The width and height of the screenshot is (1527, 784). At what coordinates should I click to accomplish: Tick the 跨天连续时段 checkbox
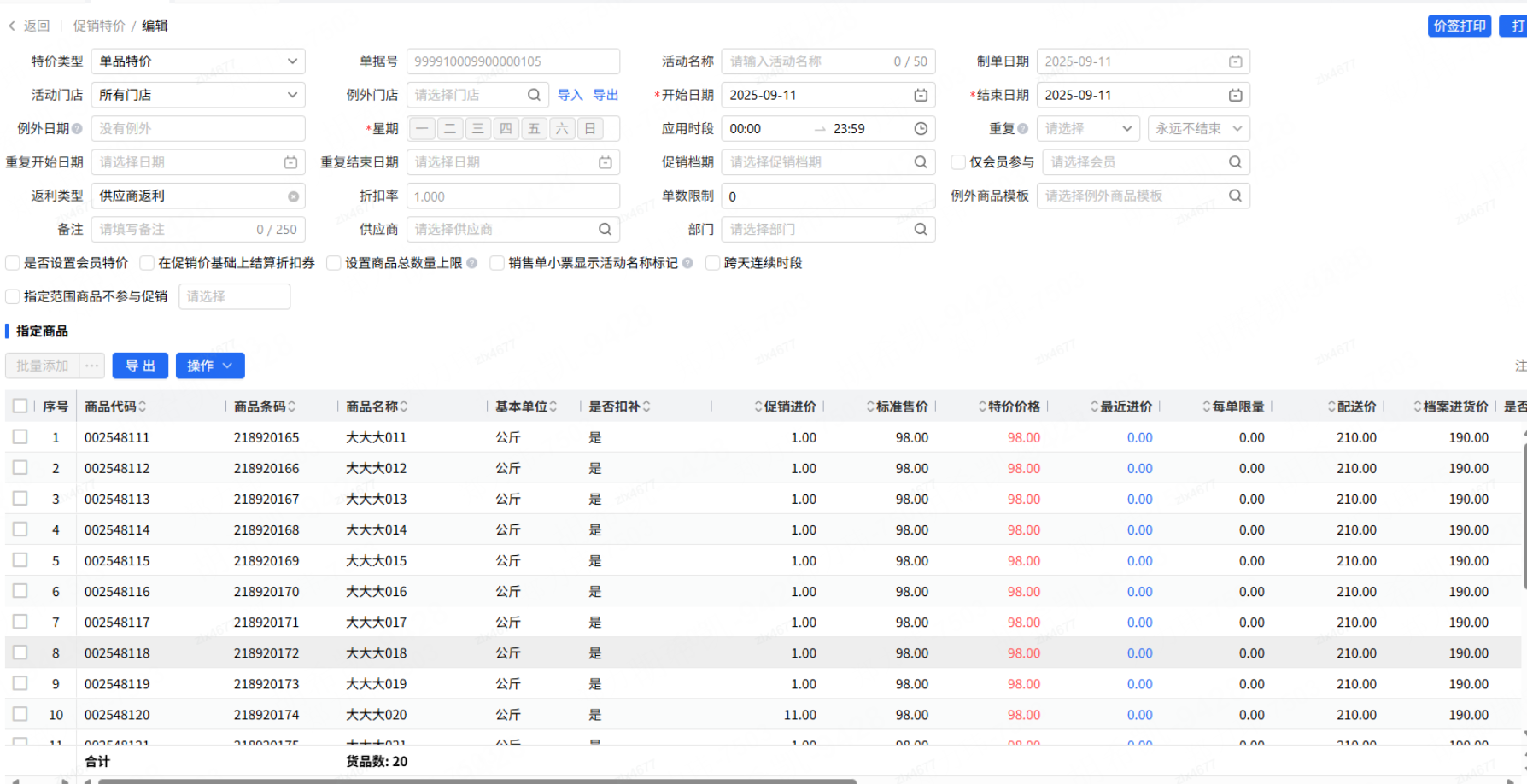coord(713,263)
